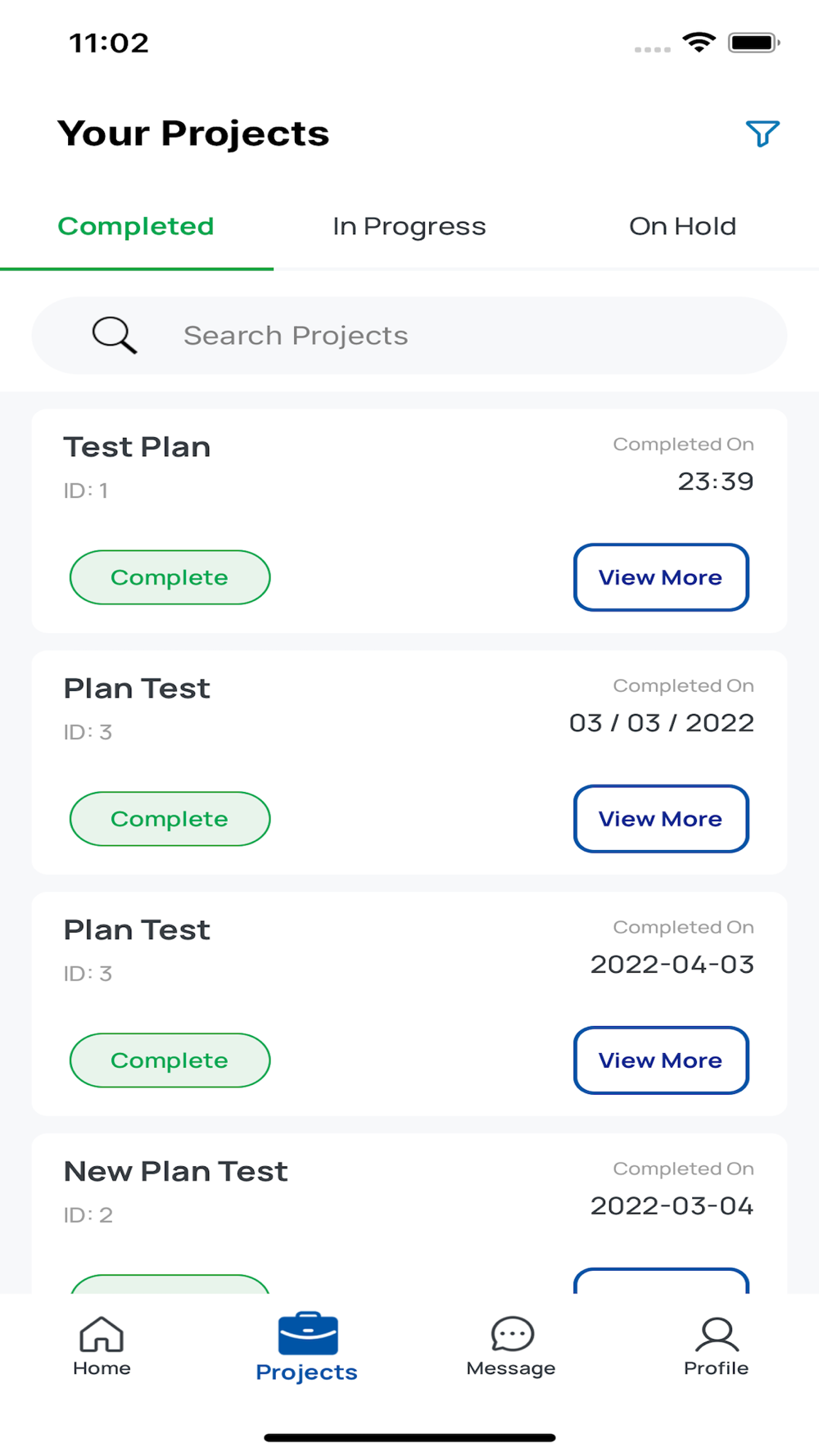Tap the Projects briefcase icon
Viewport: 819px width, 1456px height.
pos(307,1334)
